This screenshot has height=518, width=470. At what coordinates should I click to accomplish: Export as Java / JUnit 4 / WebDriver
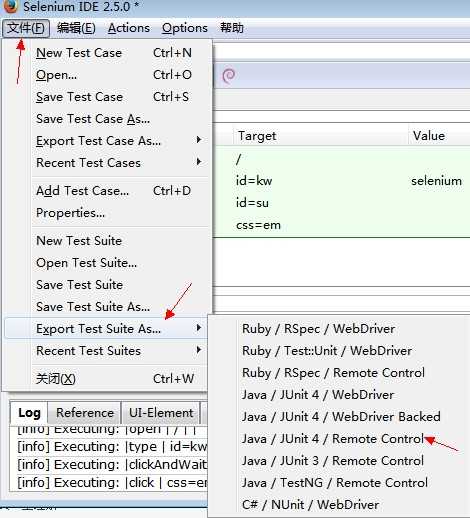click(338, 395)
